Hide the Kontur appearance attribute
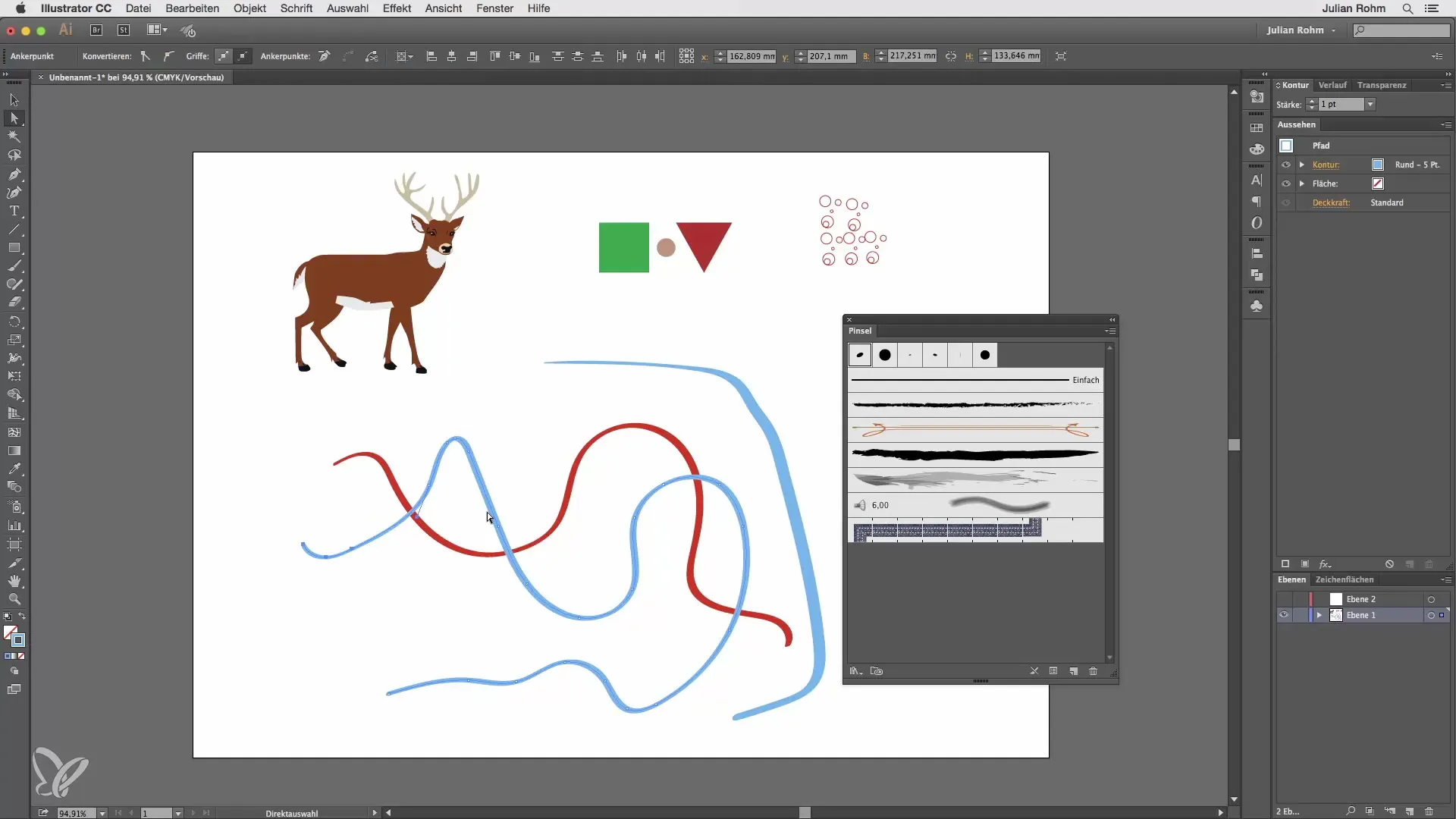 coord(1285,165)
